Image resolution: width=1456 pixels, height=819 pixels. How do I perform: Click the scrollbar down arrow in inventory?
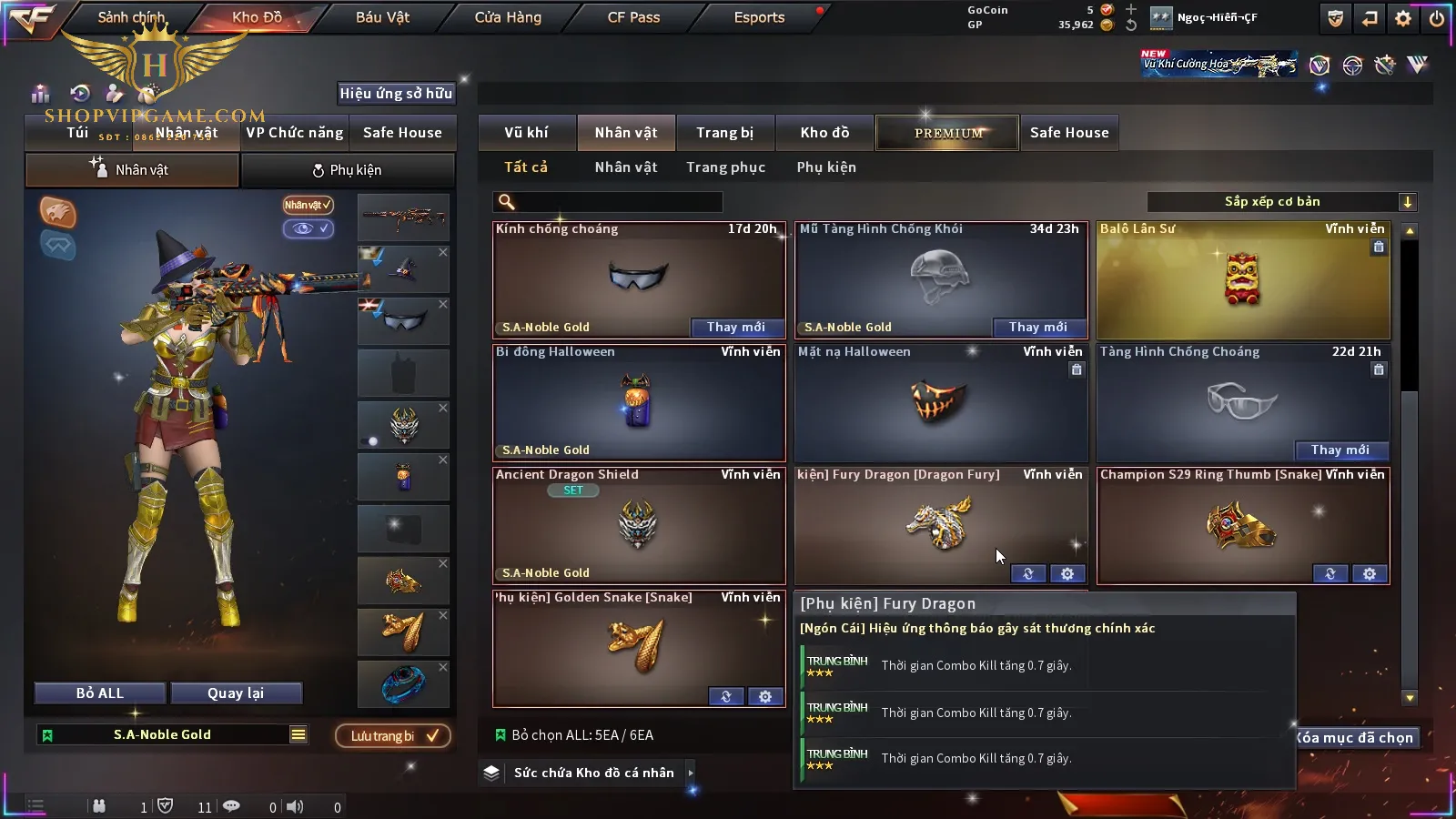pyautogui.click(x=1410, y=698)
